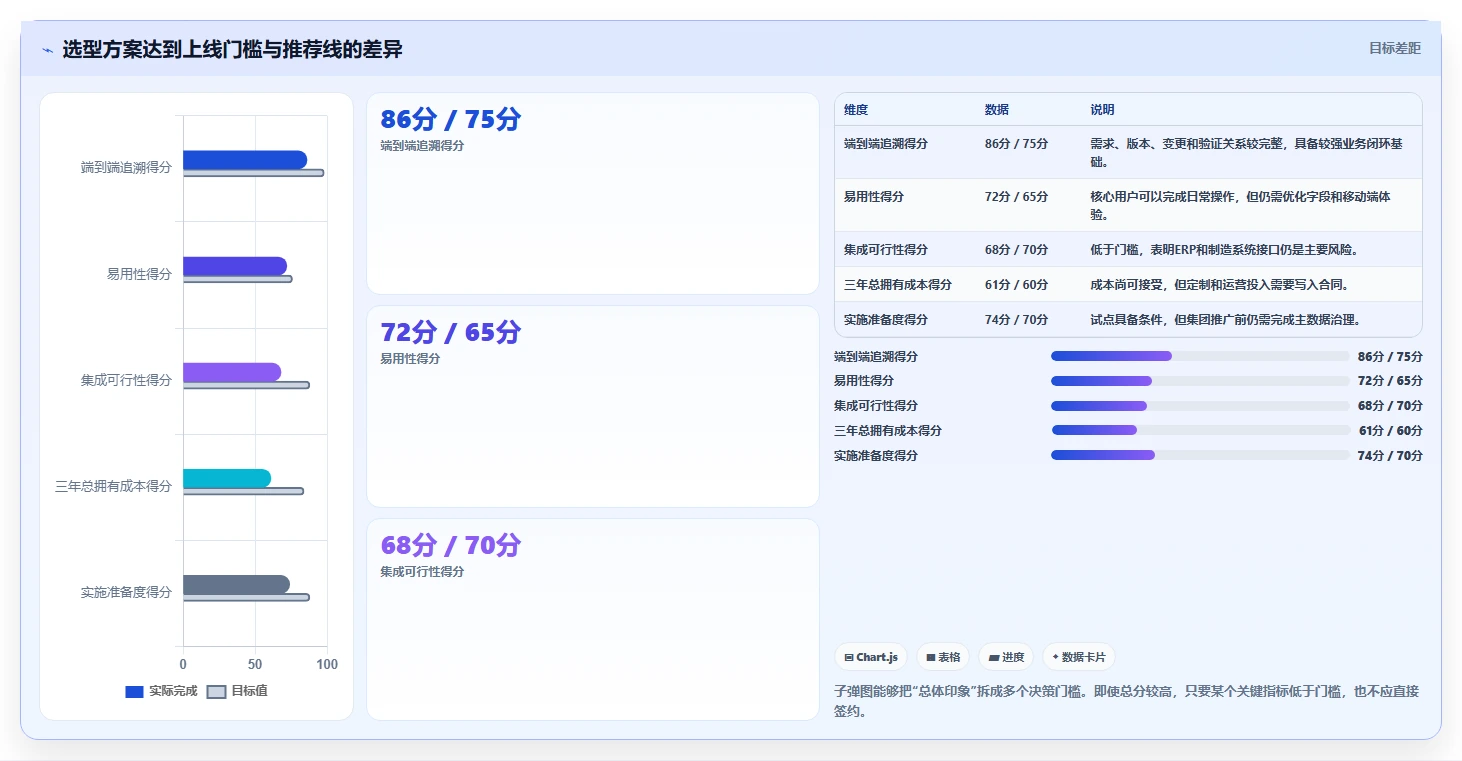
Task: Click the 实施准备度得分 chart axis label
Action: click(126, 592)
